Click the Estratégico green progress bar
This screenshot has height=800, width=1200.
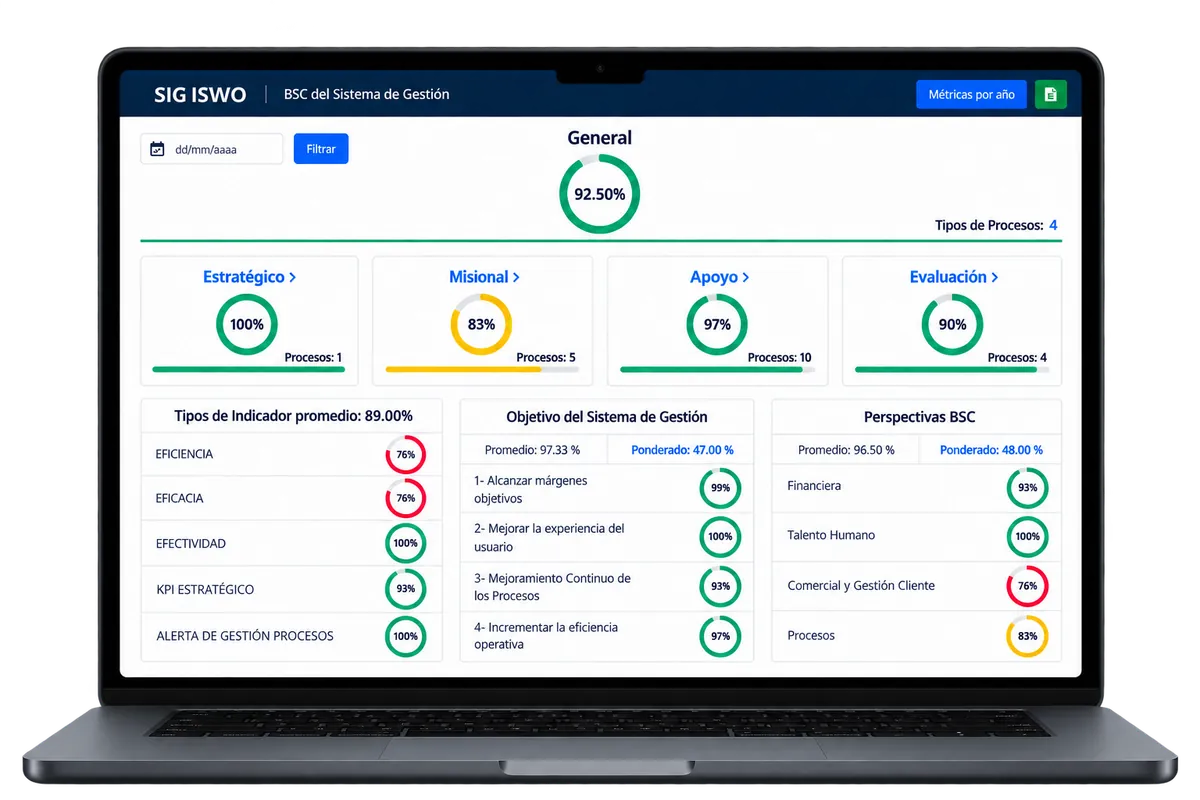click(249, 369)
